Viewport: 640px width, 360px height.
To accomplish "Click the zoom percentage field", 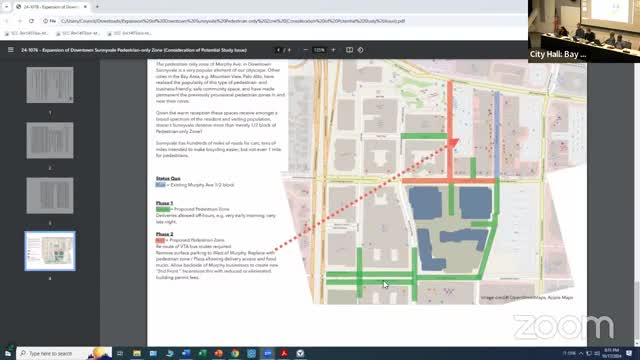I will click(319, 50).
